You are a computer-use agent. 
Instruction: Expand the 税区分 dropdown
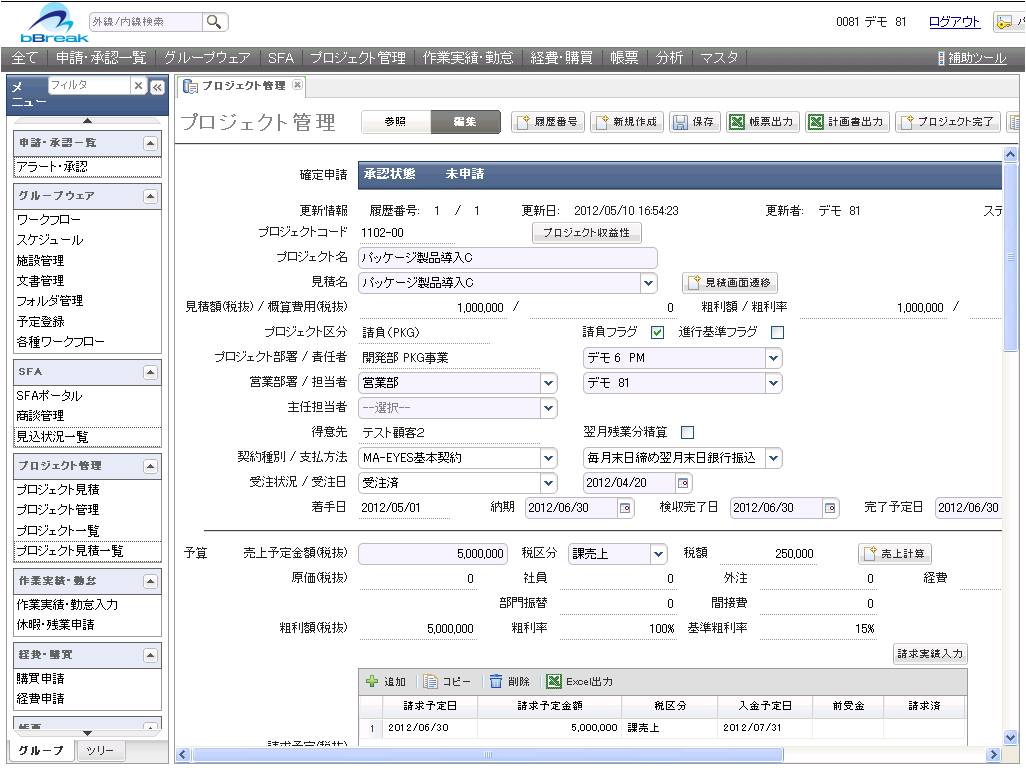(x=657, y=553)
